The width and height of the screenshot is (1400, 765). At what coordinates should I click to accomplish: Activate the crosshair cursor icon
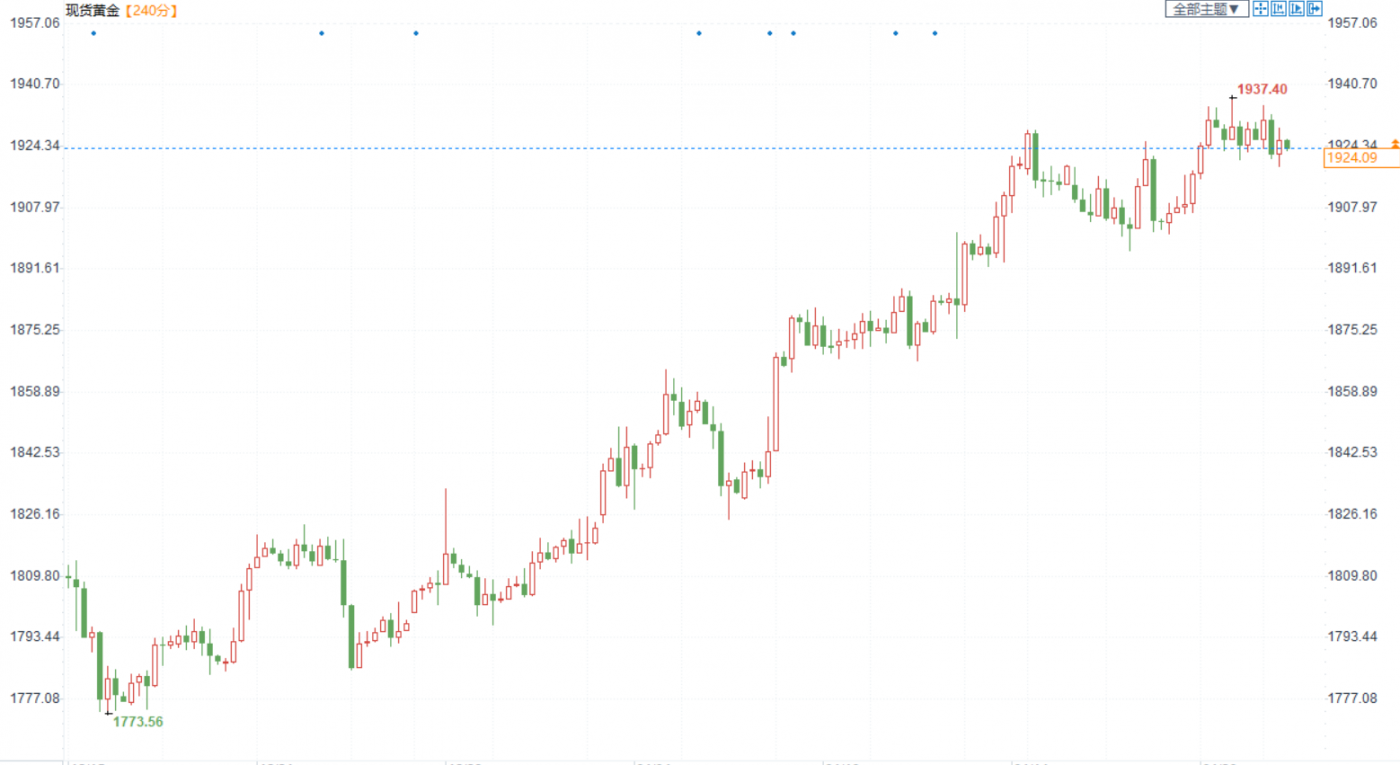point(1261,9)
